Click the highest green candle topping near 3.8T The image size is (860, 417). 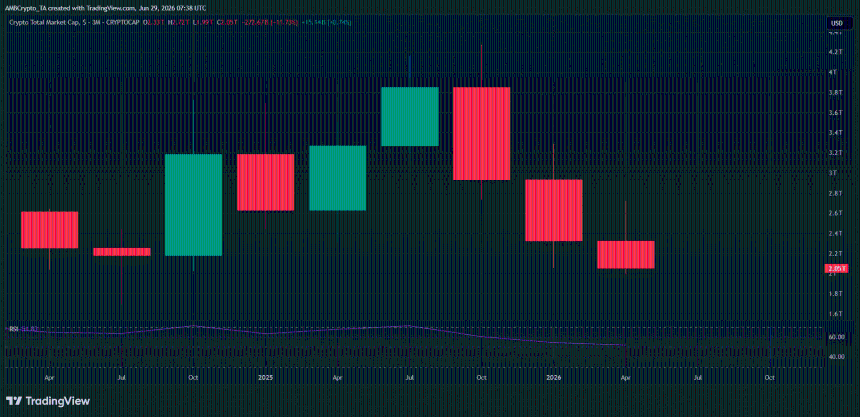[410, 117]
